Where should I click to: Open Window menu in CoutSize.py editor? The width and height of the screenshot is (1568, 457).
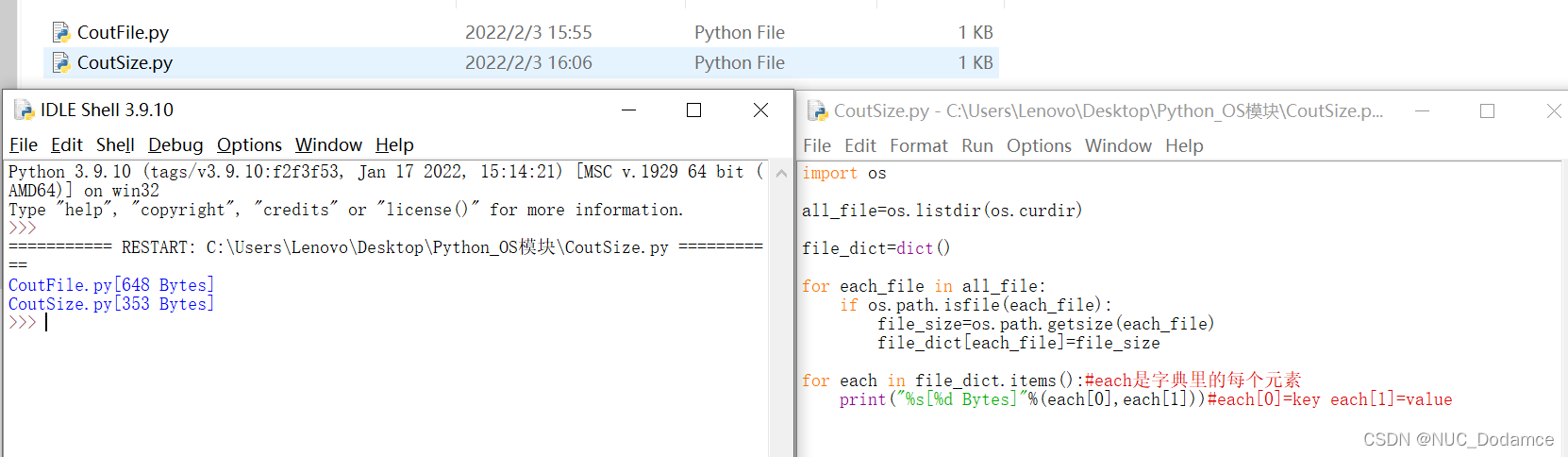pos(1118,145)
